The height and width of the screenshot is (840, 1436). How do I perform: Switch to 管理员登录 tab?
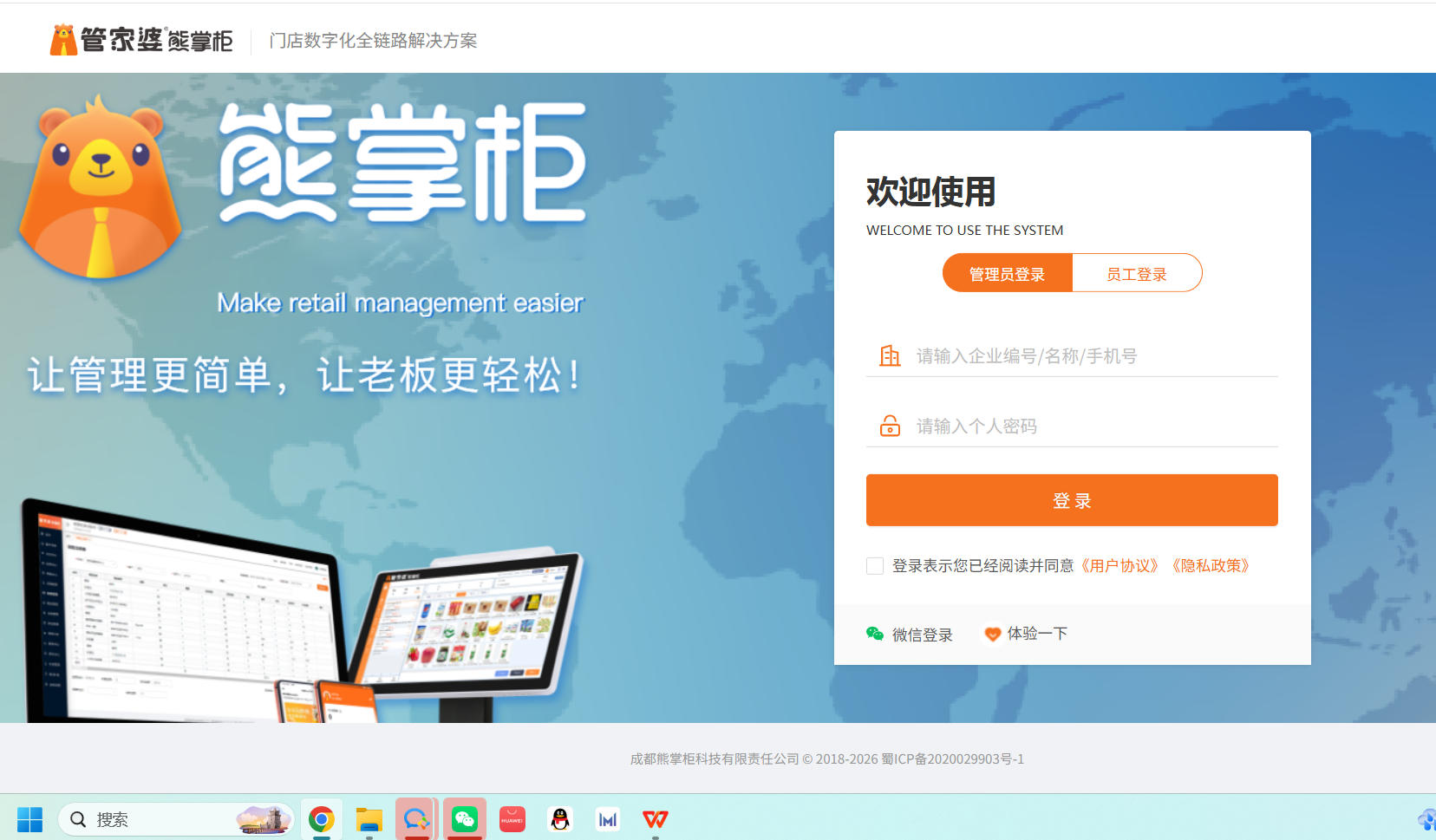[x=1007, y=274]
